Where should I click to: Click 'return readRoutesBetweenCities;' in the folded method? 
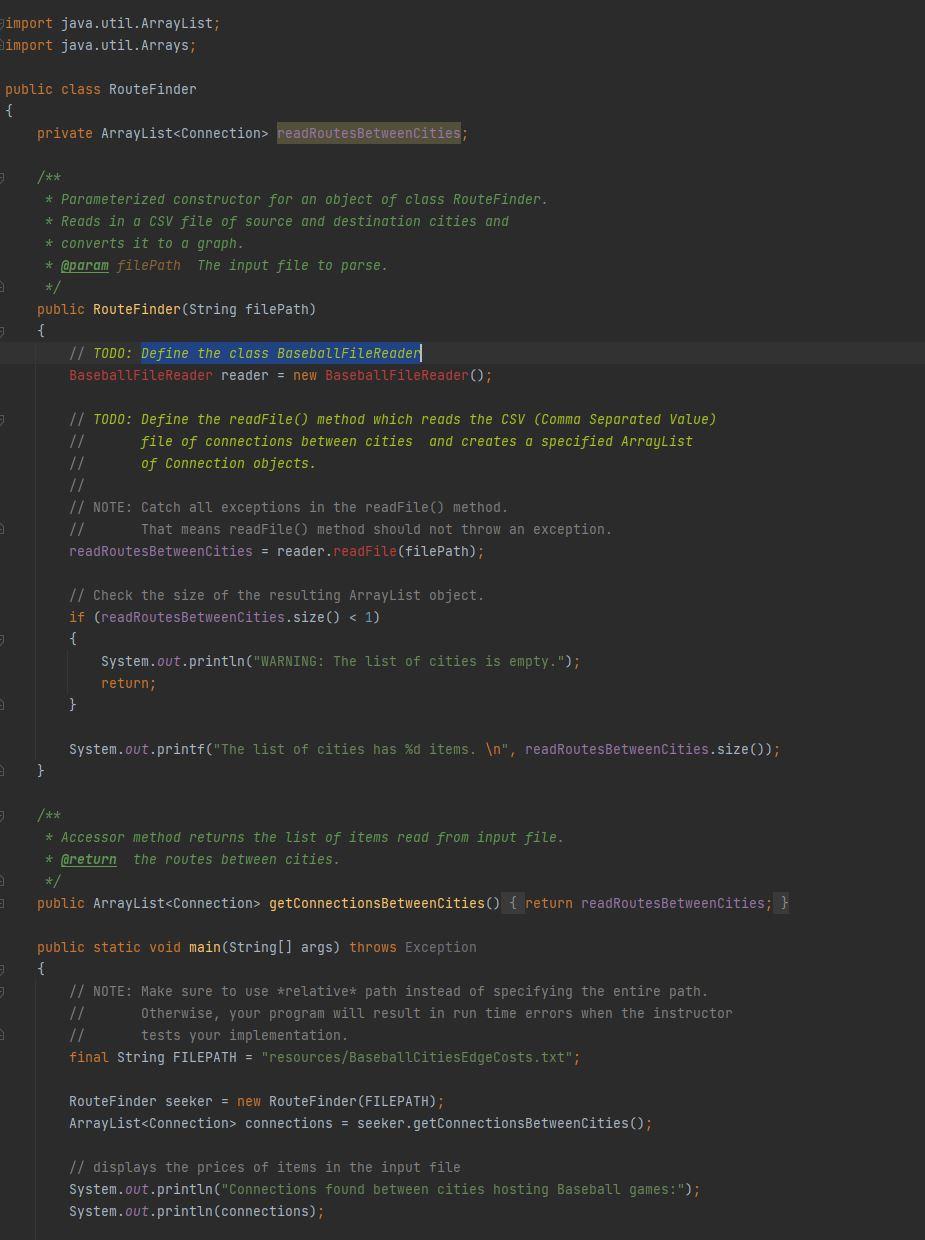[x=649, y=903]
